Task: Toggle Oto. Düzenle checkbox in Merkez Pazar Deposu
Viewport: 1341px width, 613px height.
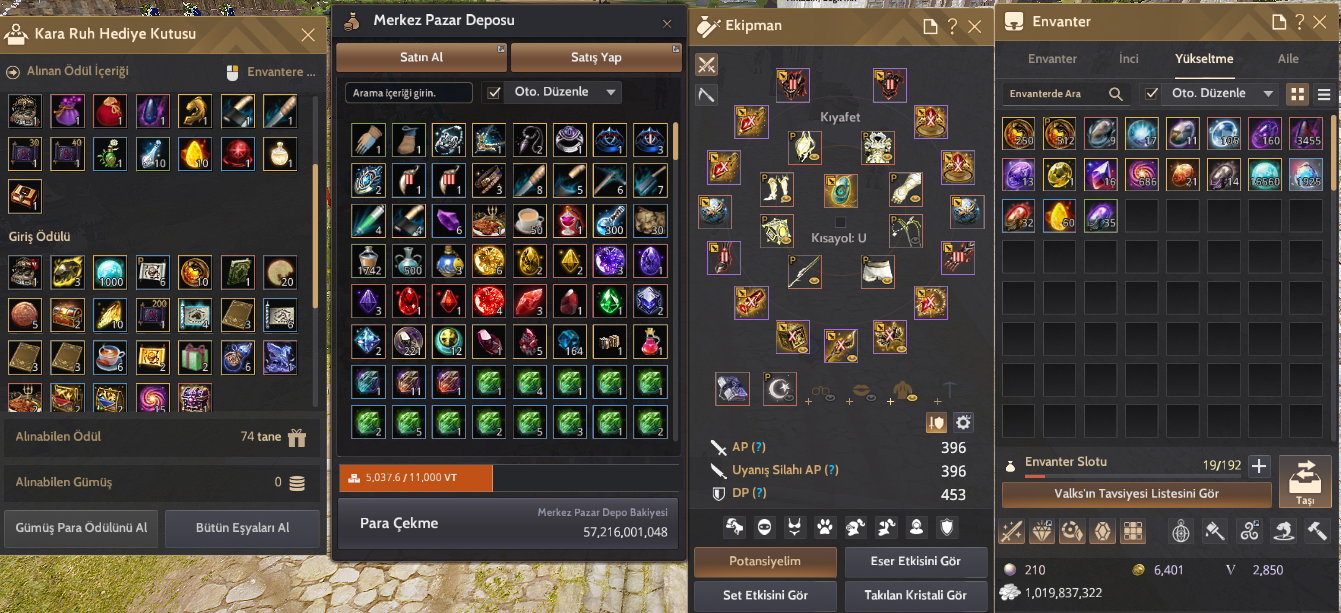Action: [x=493, y=92]
